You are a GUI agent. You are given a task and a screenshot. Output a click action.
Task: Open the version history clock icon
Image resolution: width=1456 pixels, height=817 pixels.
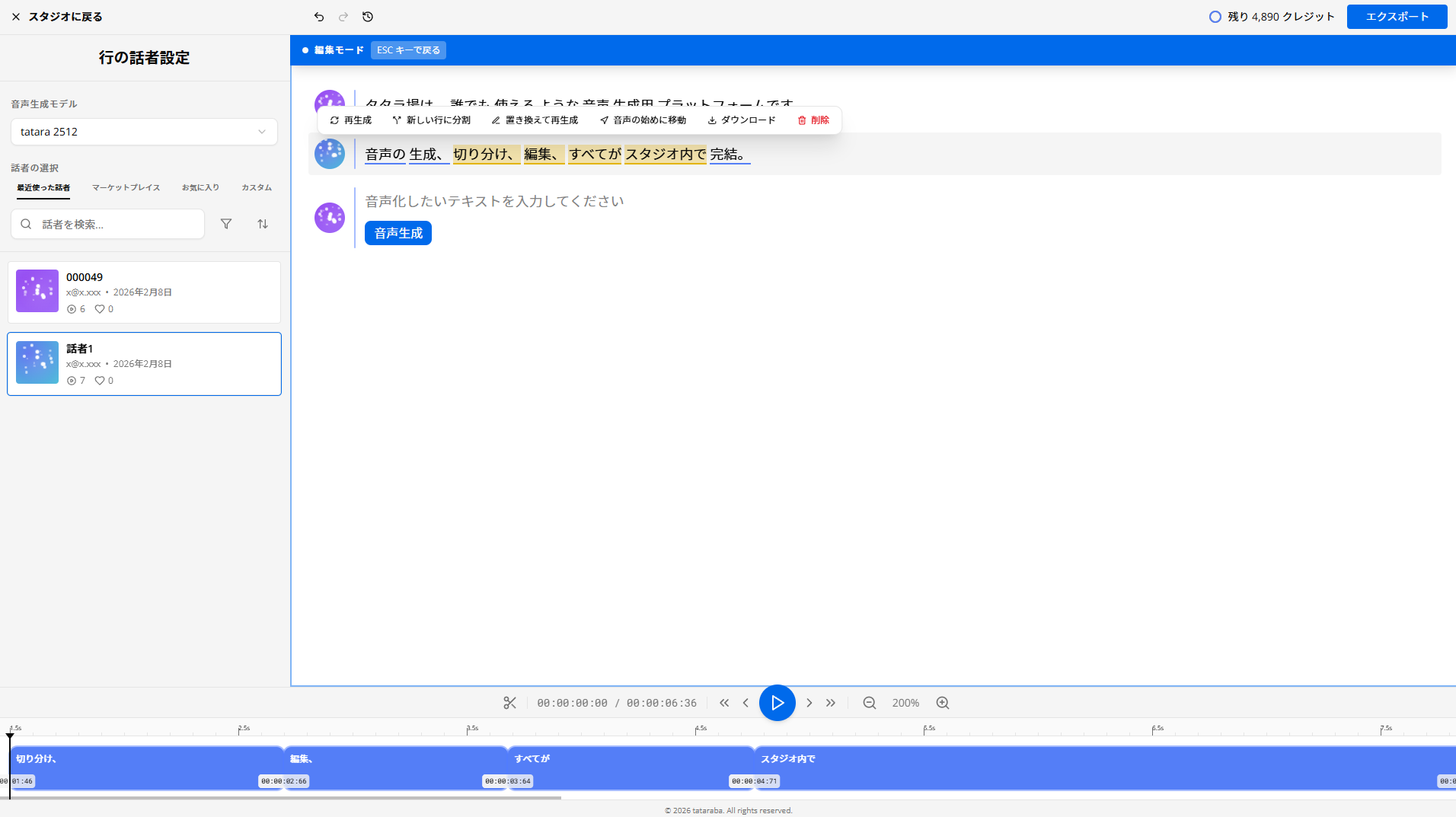click(368, 17)
